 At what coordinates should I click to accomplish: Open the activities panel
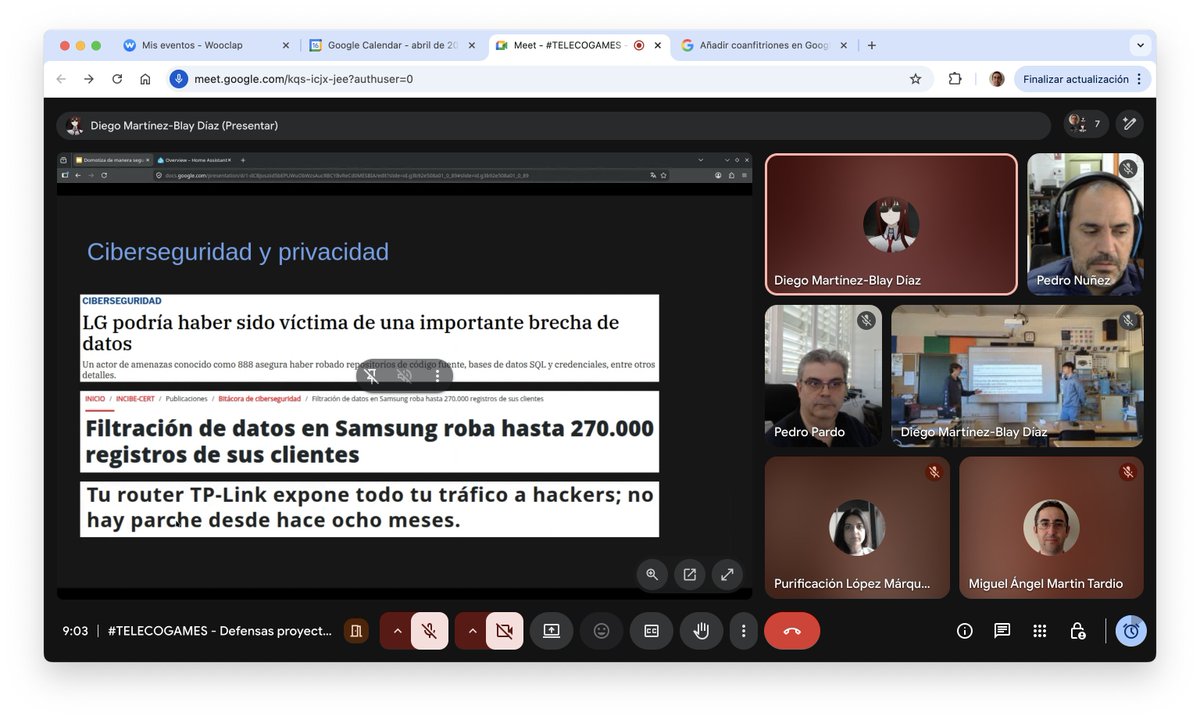pyautogui.click(x=1039, y=631)
